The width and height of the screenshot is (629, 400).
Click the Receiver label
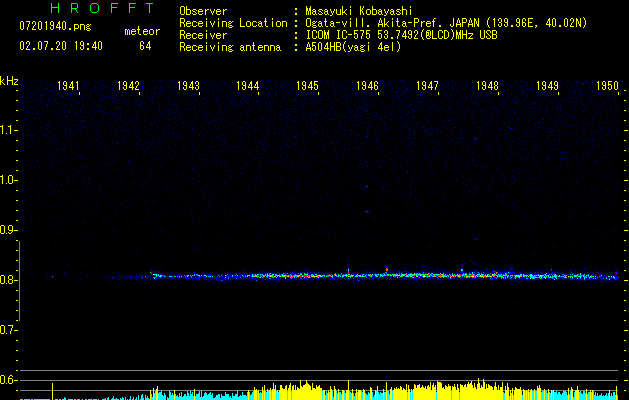(x=203, y=35)
